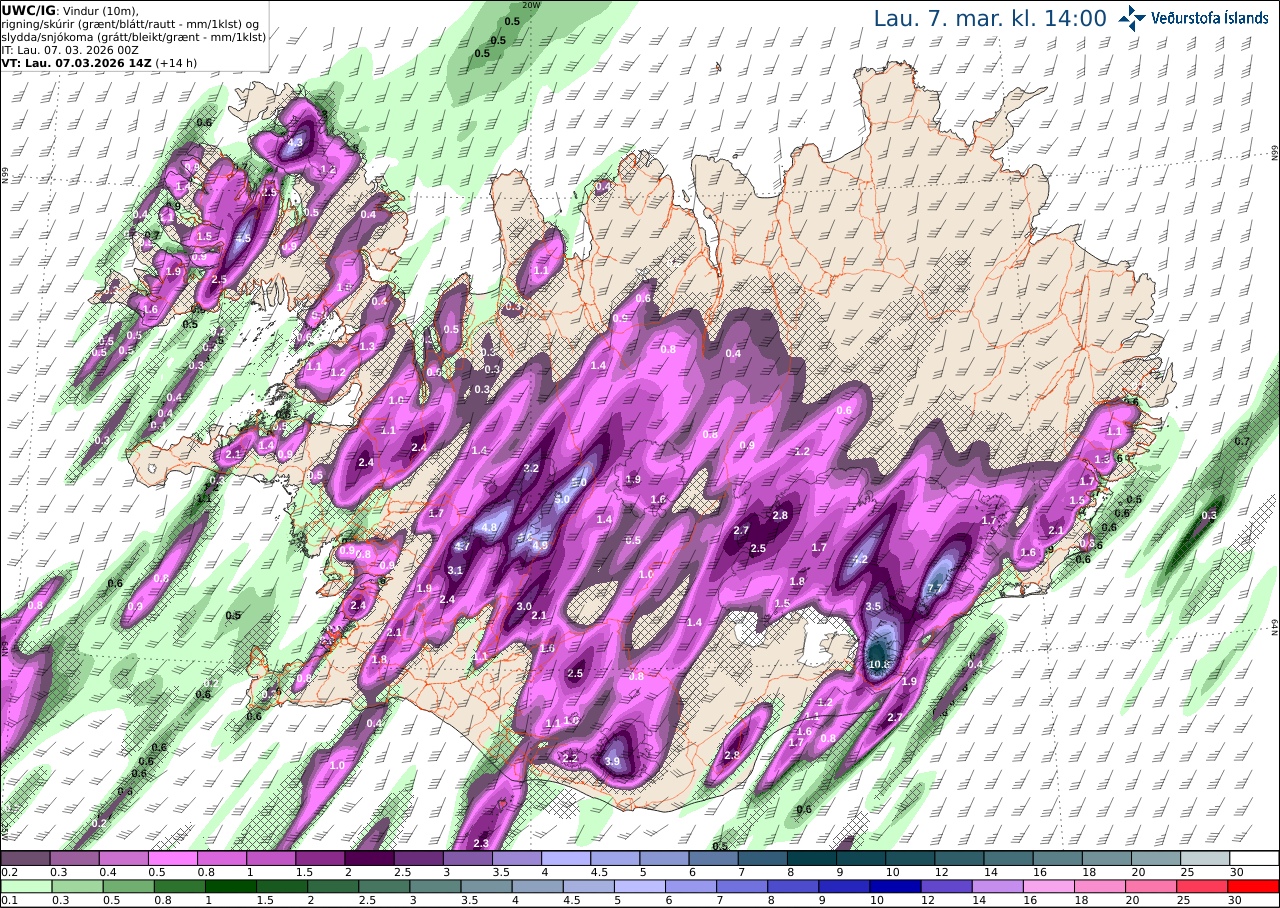Click the 3.2 precipitation value
The image size is (1280, 908).
[x=532, y=469]
